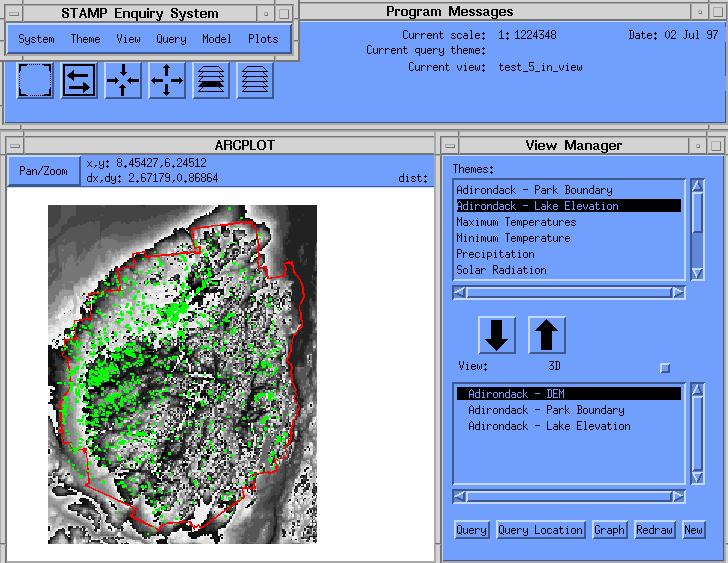
Task: Click Themes list scrollbar down arrow
Action: pyautogui.click(x=697, y=273)
